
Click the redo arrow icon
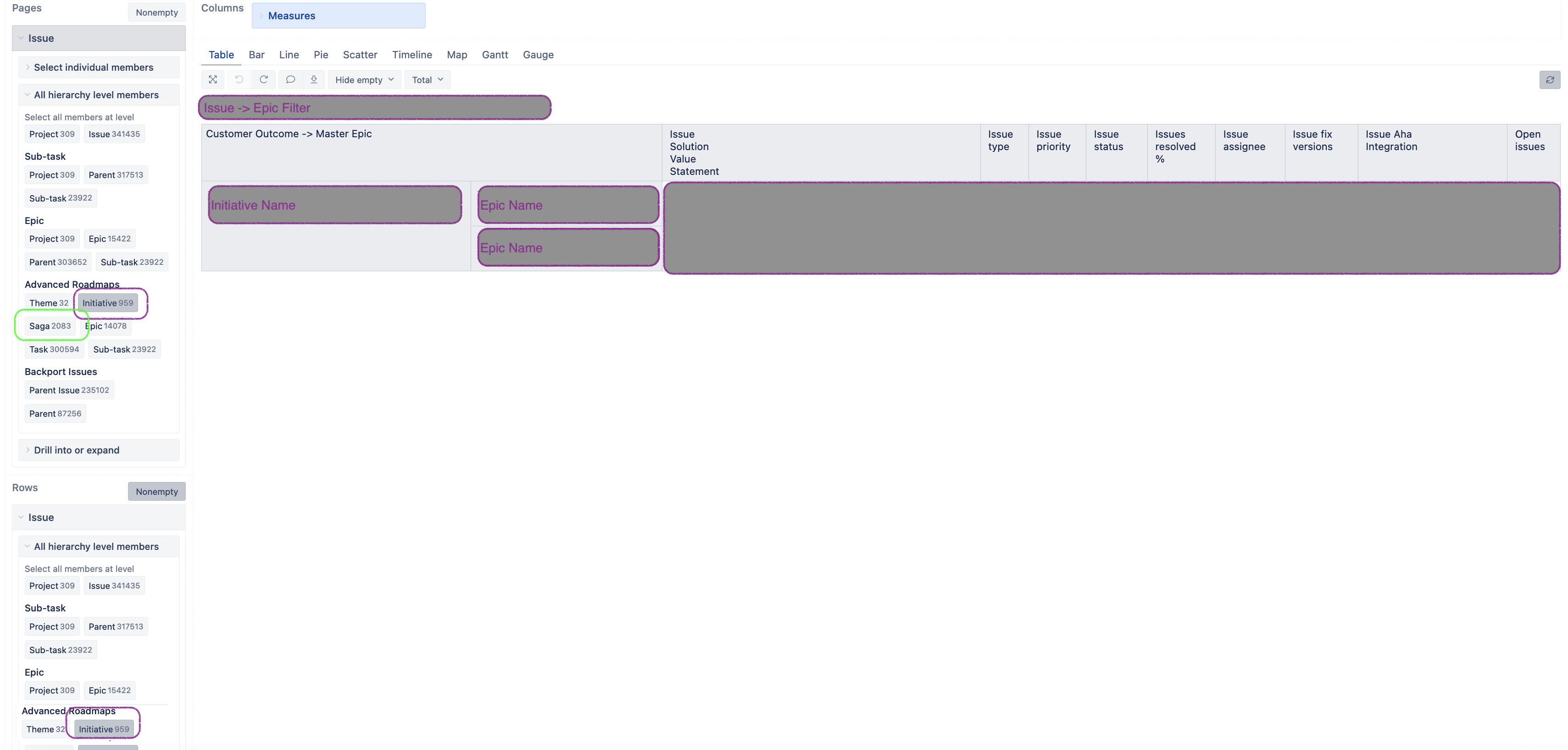point(264,80)
